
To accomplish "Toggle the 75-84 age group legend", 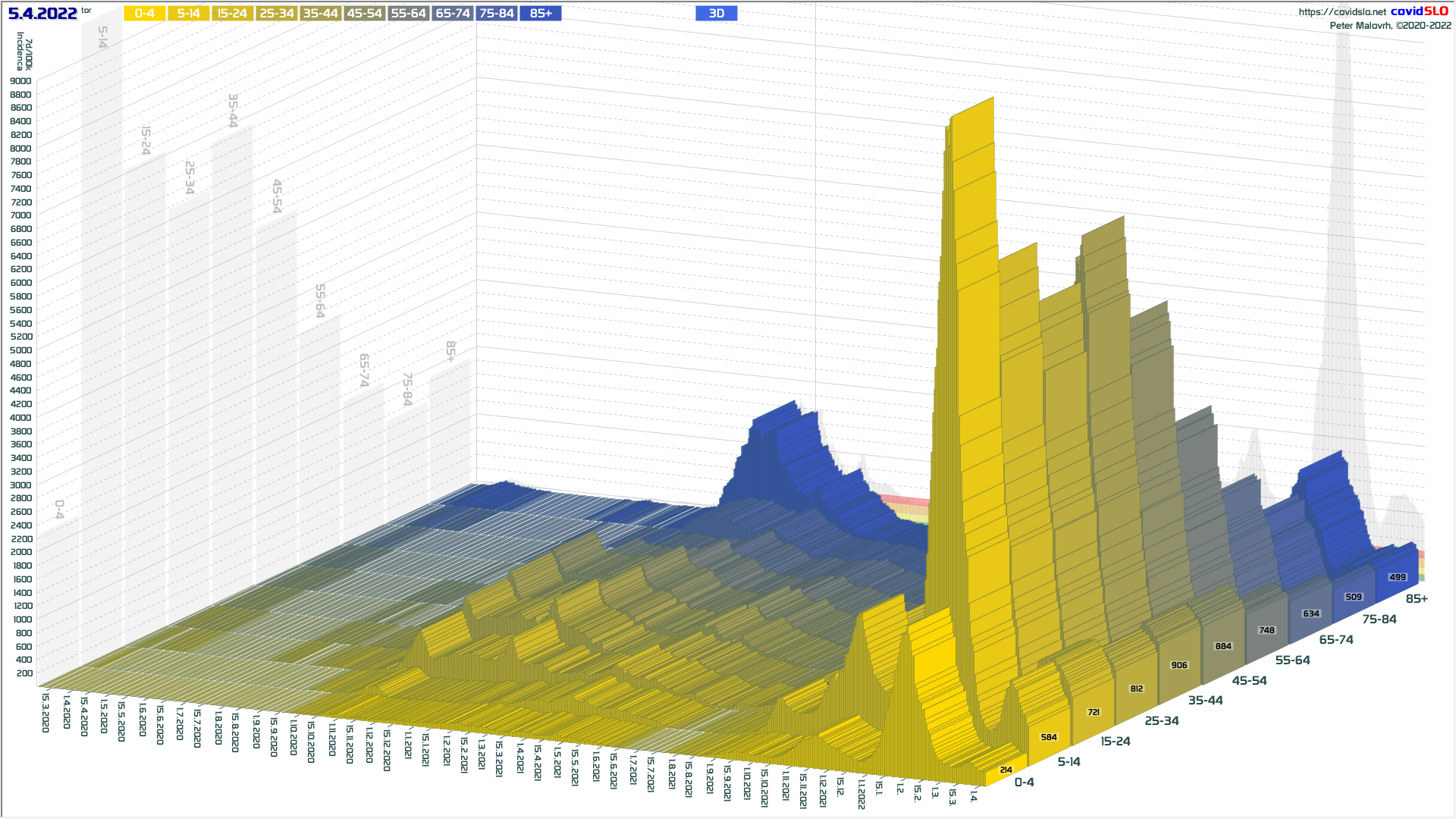I will point(497,14).
